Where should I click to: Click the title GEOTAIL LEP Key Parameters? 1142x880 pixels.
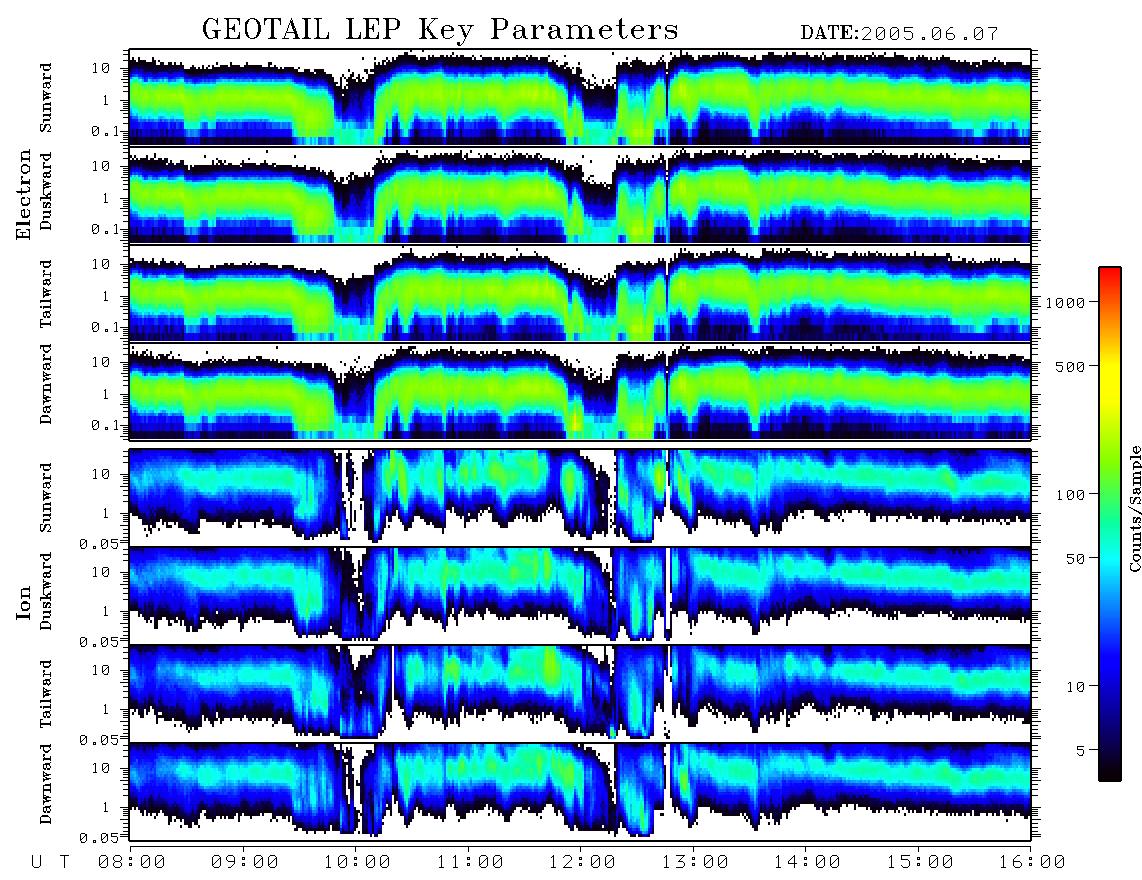pos(440,31)
